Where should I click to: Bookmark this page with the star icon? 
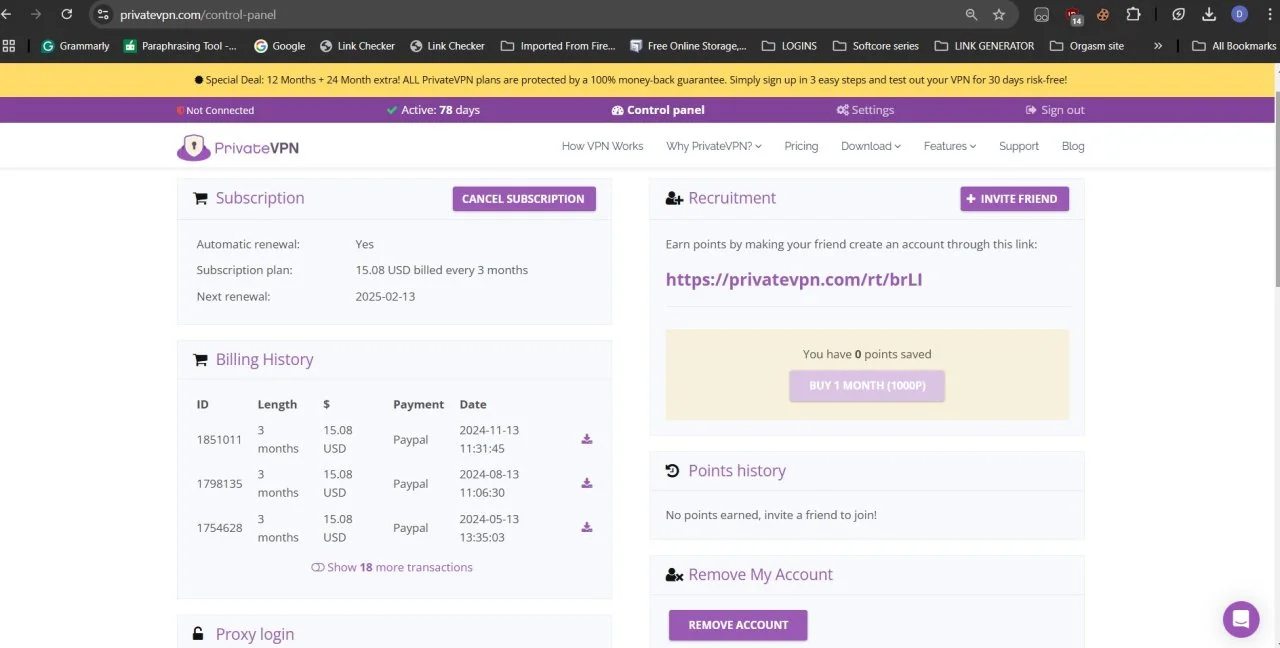[x=999, y=15]
